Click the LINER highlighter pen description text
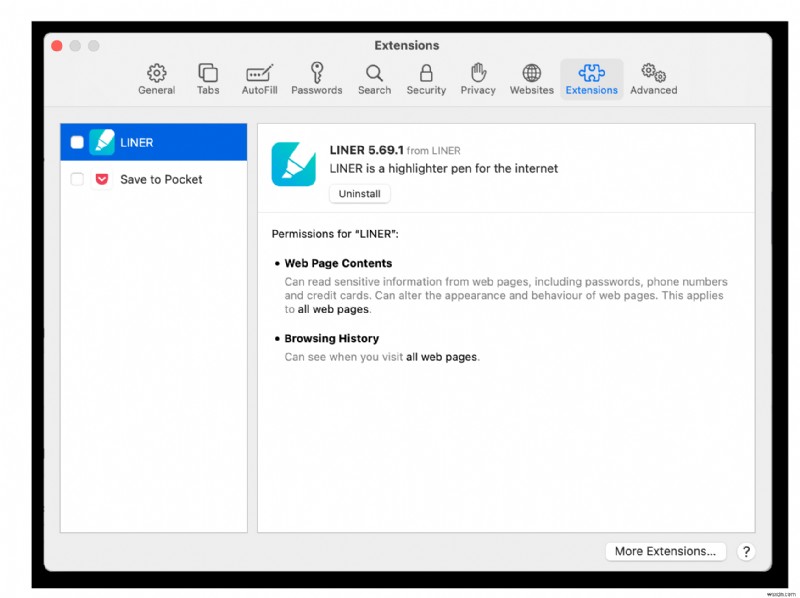The height and width of the screenshot is (598, 800). pos(444,169)
